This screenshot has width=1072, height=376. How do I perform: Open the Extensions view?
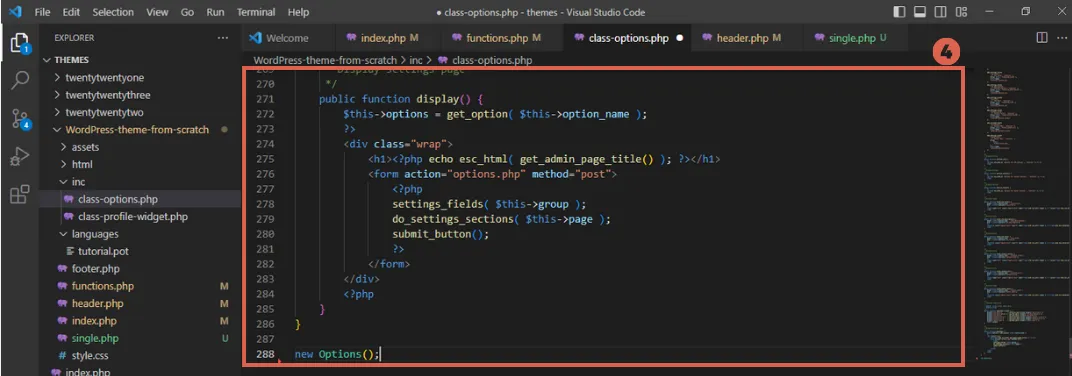pos(19,195)
